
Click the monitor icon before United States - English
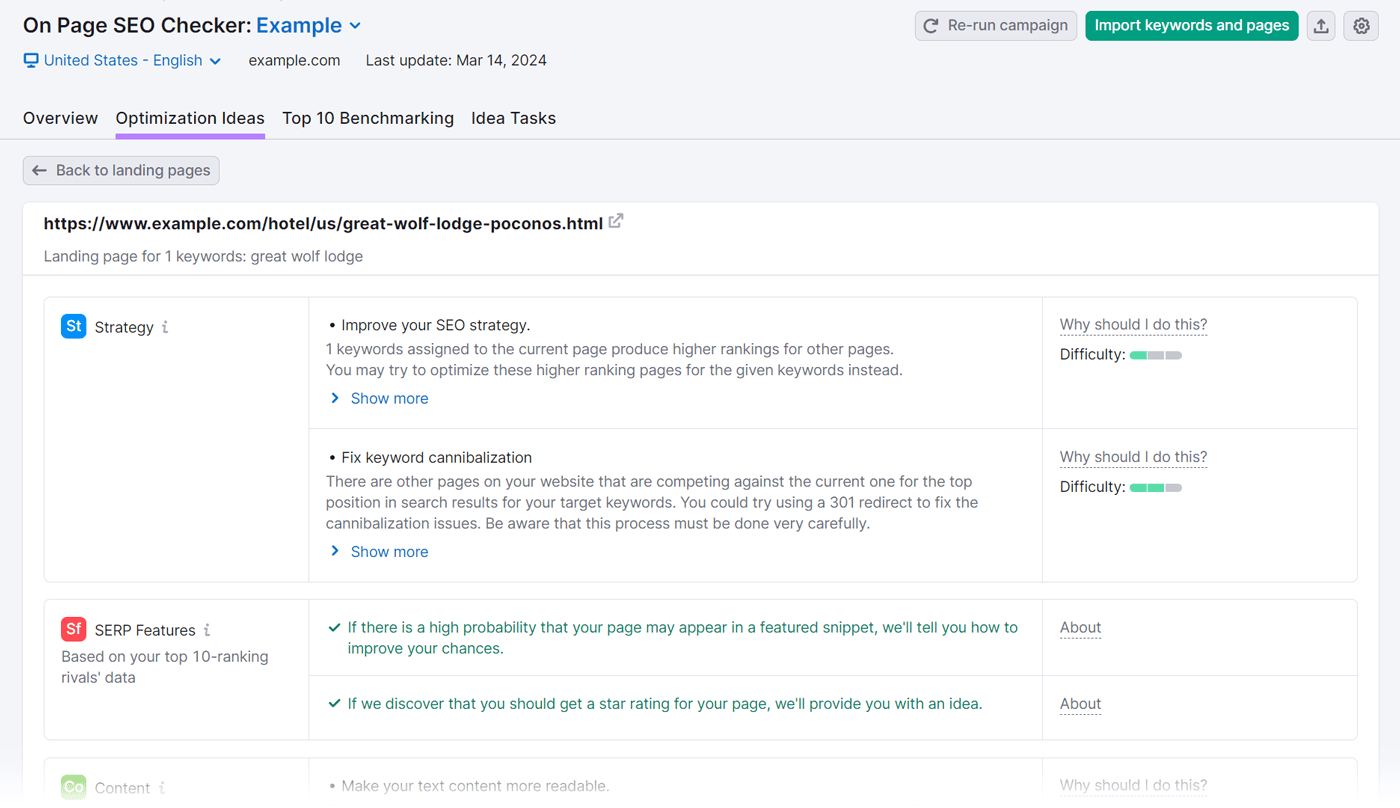pos(30,60)
